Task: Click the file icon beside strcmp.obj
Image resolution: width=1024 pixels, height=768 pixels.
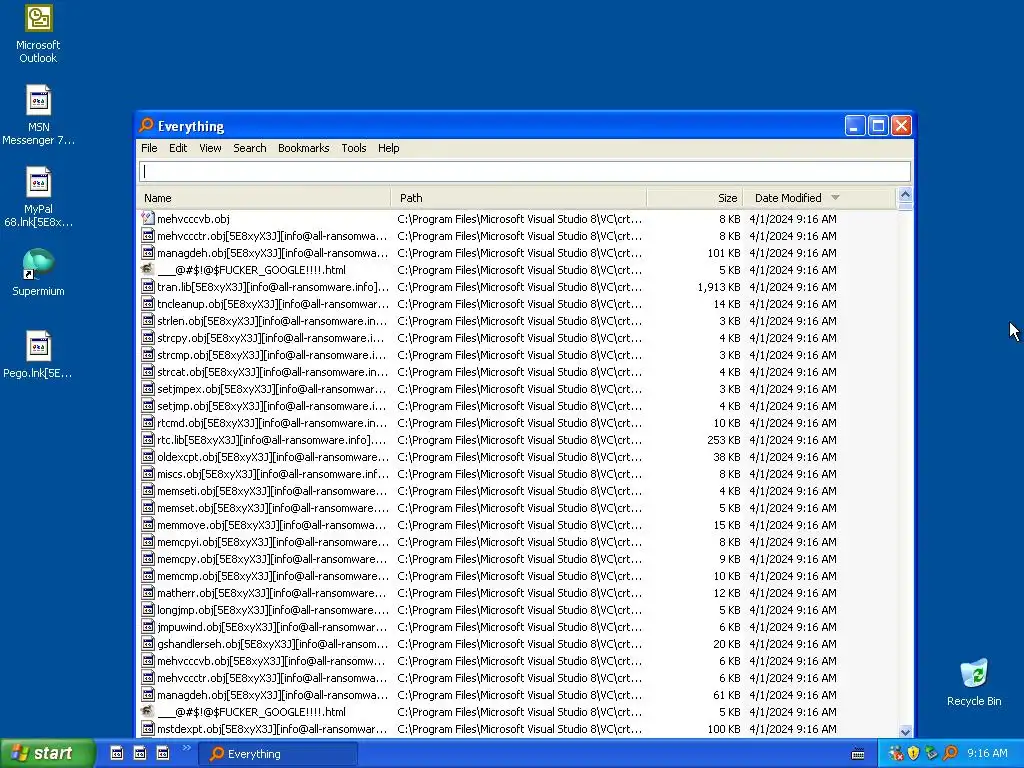Action: click(x=148, y=355)
